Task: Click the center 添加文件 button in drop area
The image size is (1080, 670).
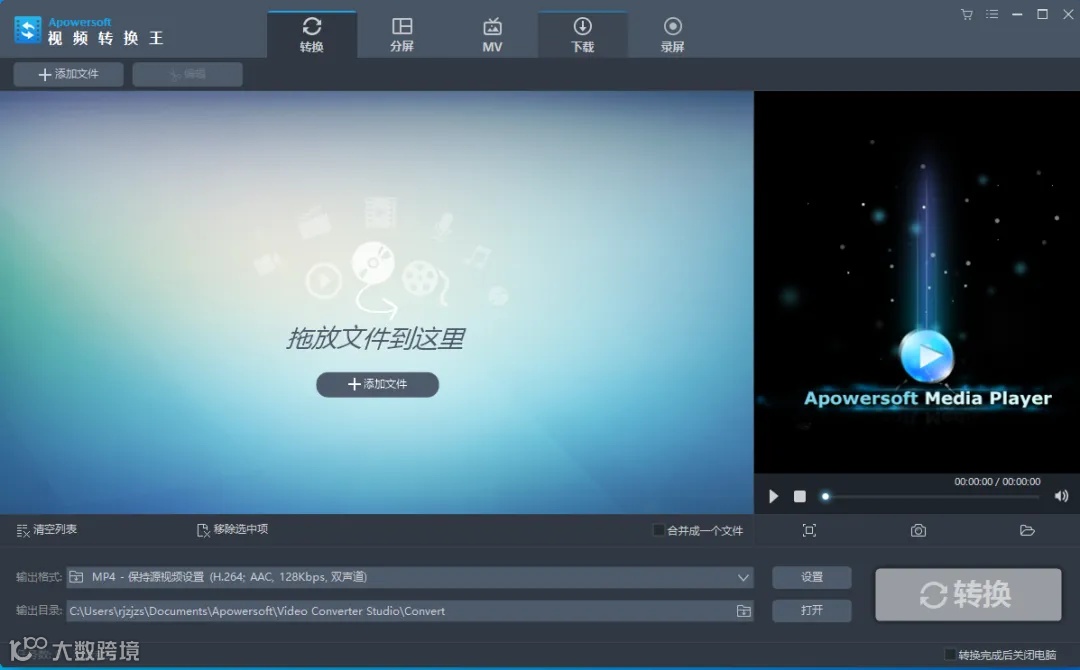Action: 377,384
